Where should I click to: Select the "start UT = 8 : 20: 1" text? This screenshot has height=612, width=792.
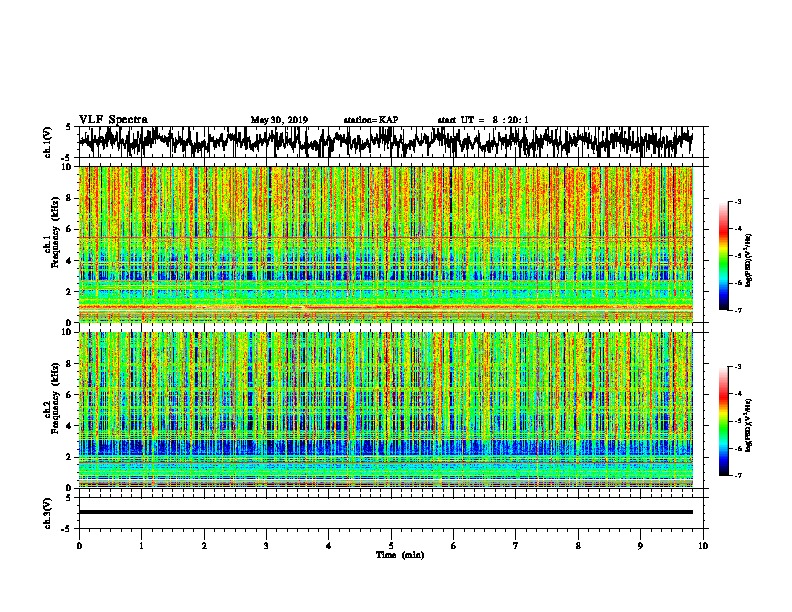pyautogui.click(x=483, y=120)
